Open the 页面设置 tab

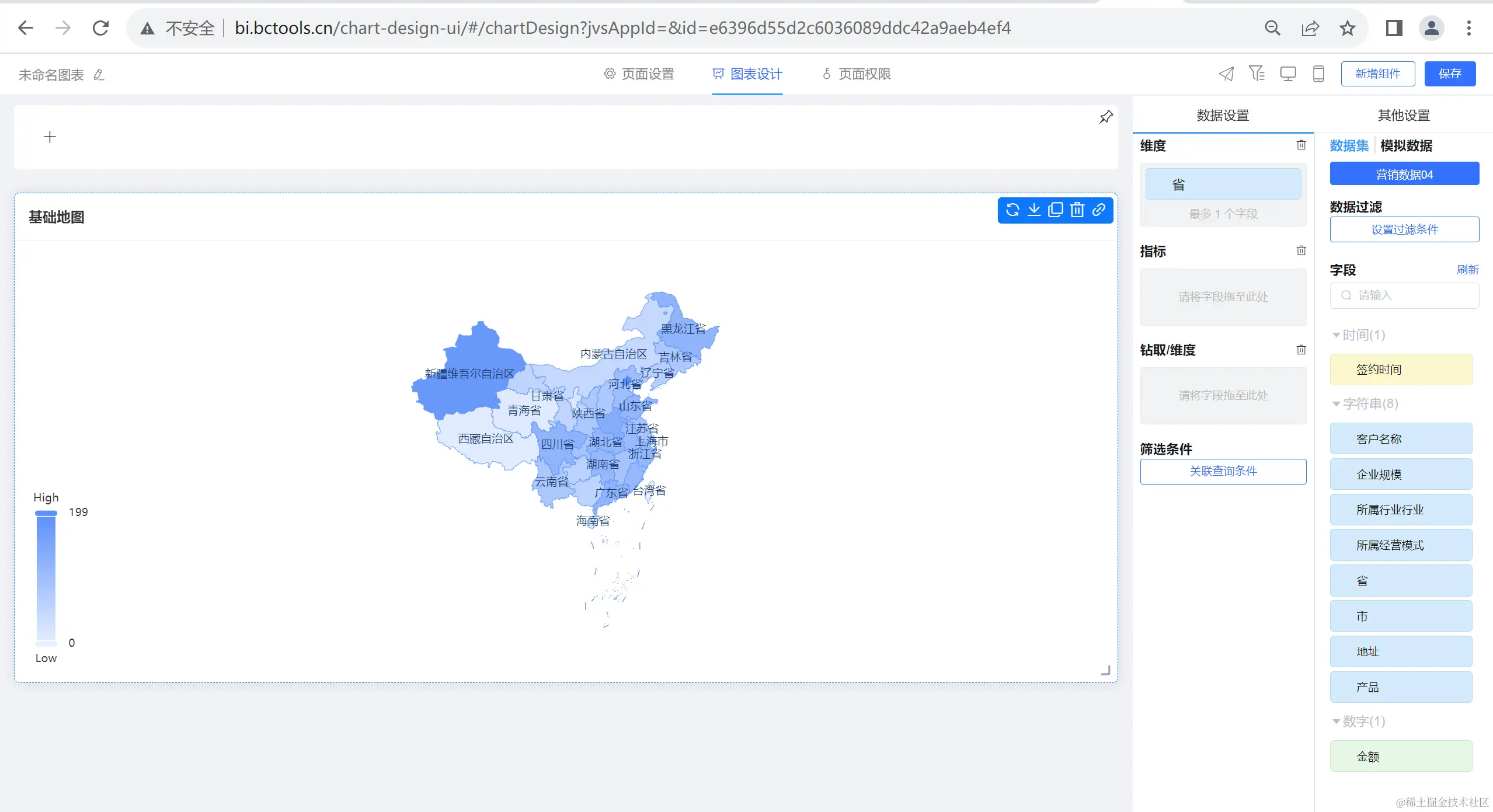click(x=639, y=74)
